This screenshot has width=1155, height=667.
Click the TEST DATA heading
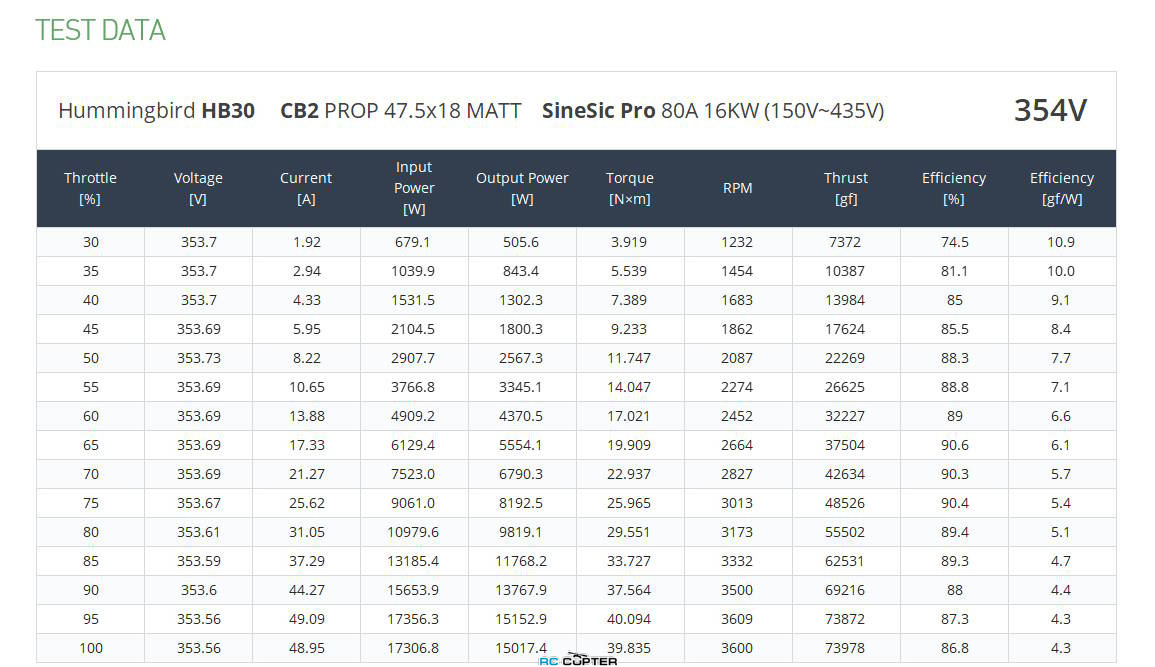(x=100, y=30)
